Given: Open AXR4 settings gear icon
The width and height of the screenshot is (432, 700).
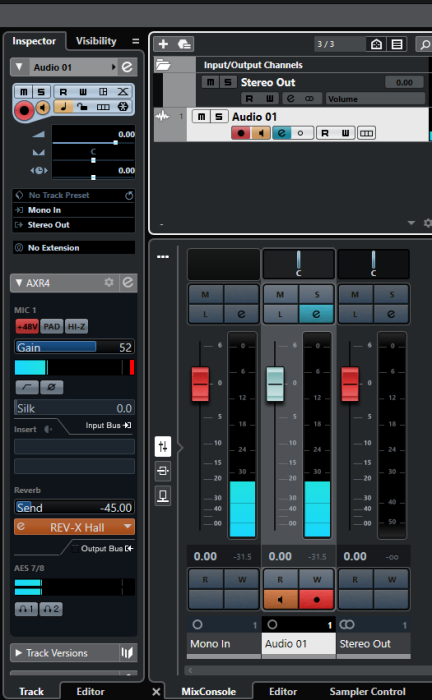Looking at the screenshot, I should tap(109, 283).
